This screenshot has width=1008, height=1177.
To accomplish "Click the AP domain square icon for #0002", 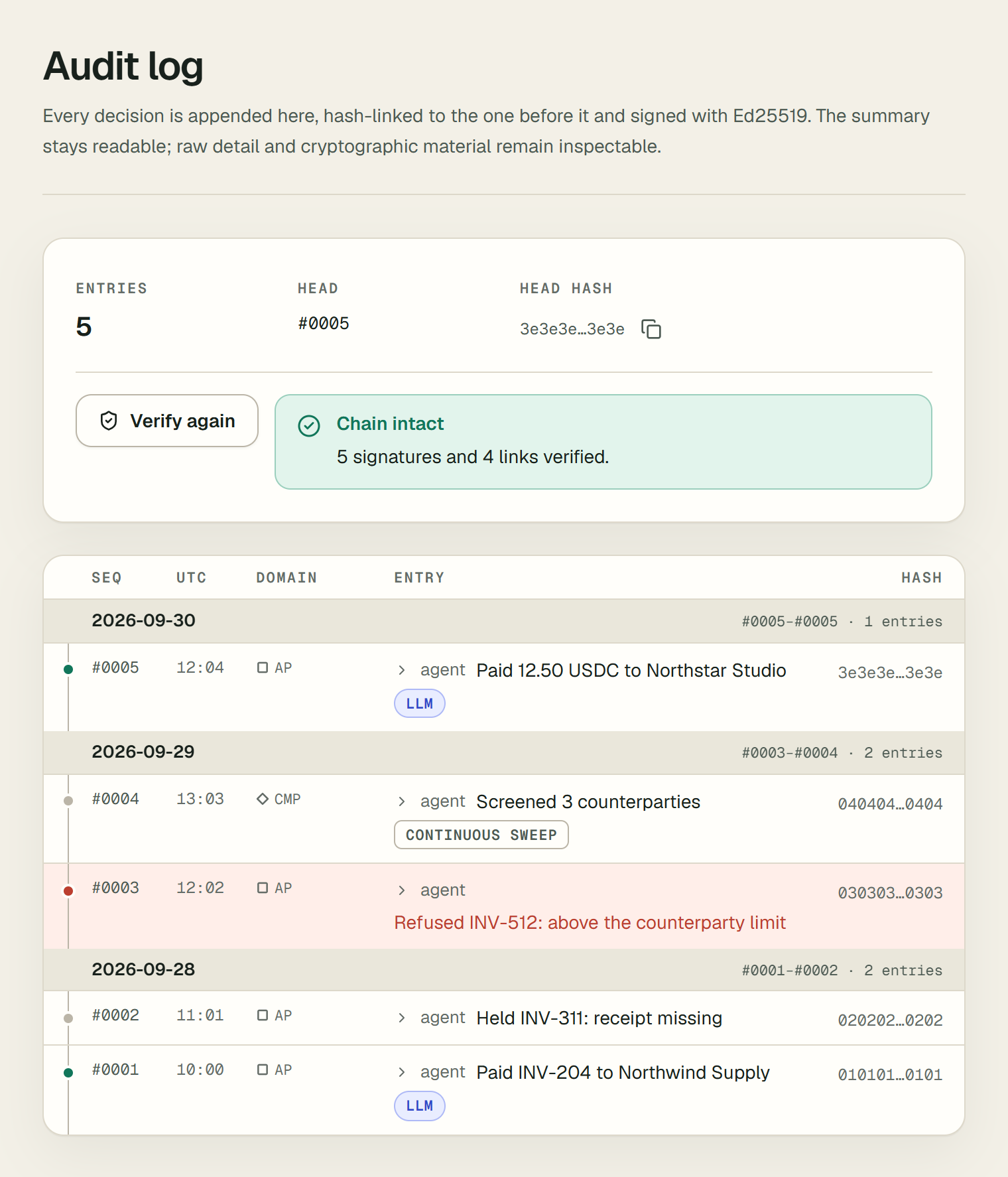I will 263,1015.
